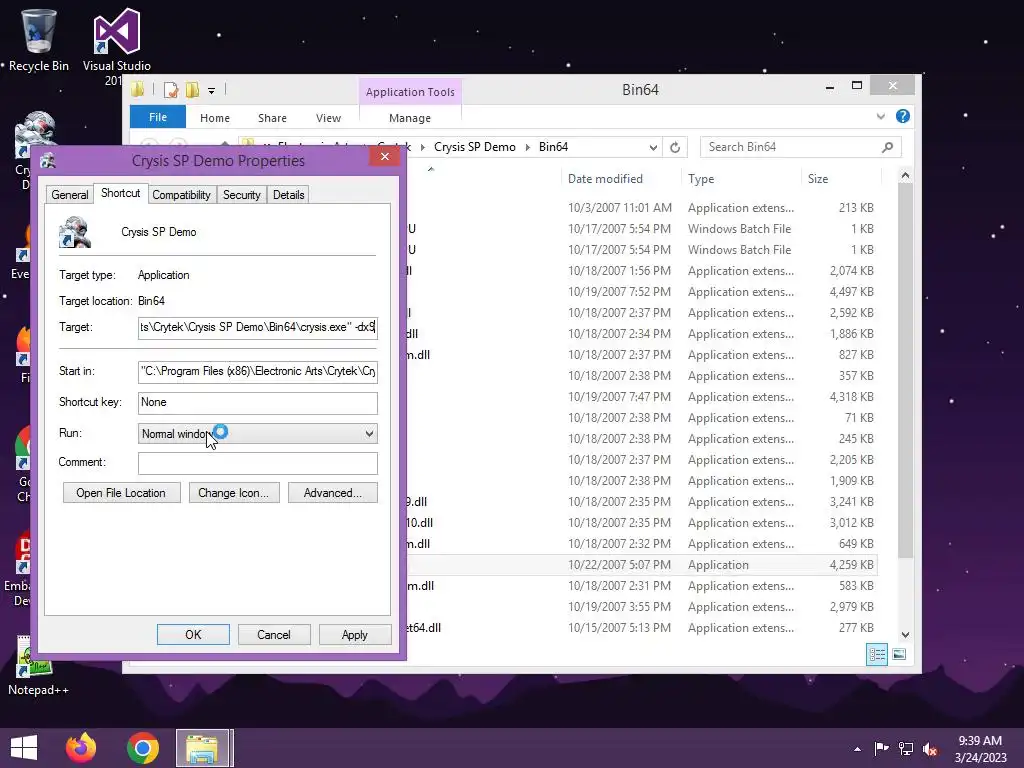1024x768 pixels.
Task: Select the Shortcut tab in Properties
Action: [120, 193]
